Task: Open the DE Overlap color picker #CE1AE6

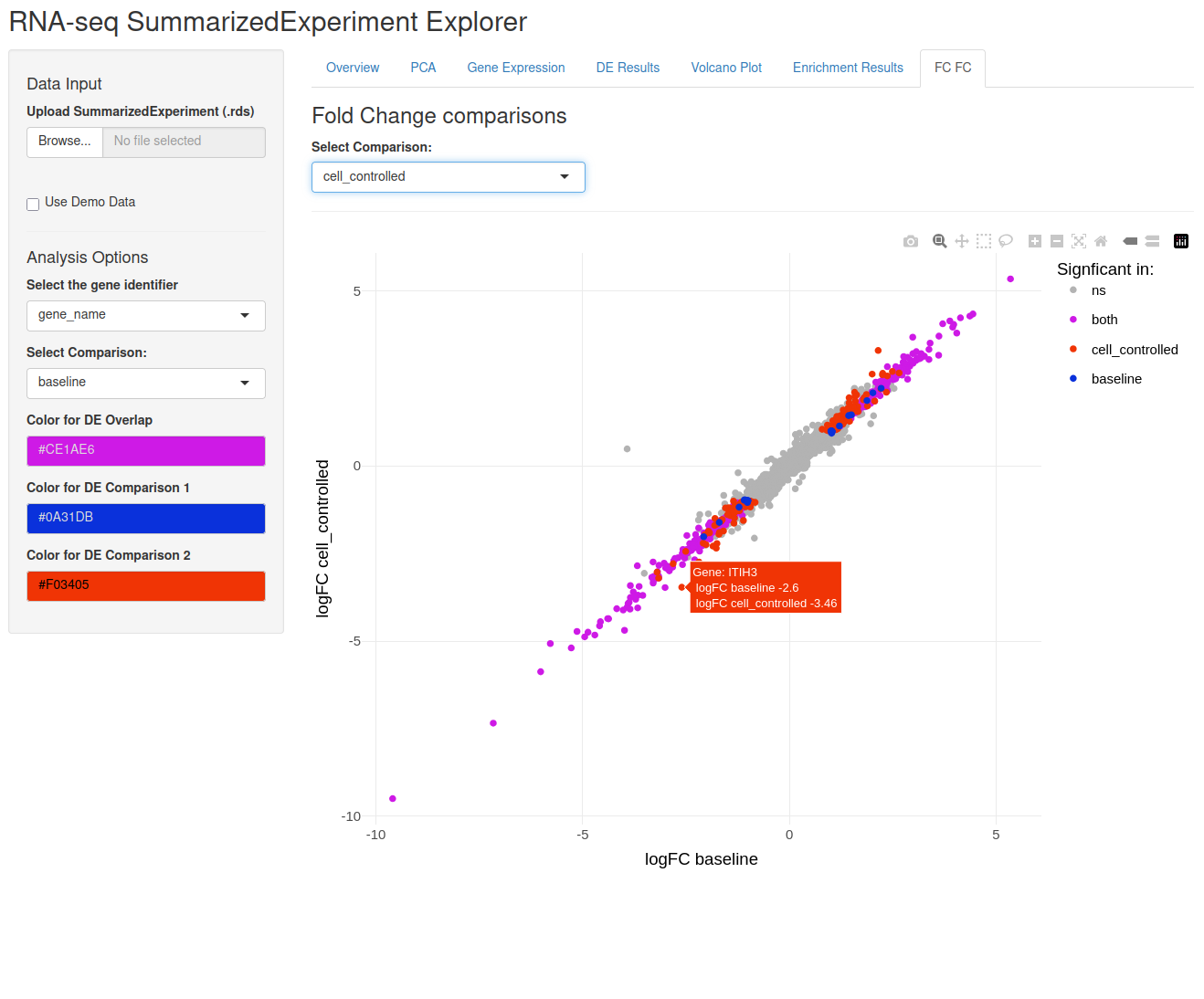Action: 146,450
